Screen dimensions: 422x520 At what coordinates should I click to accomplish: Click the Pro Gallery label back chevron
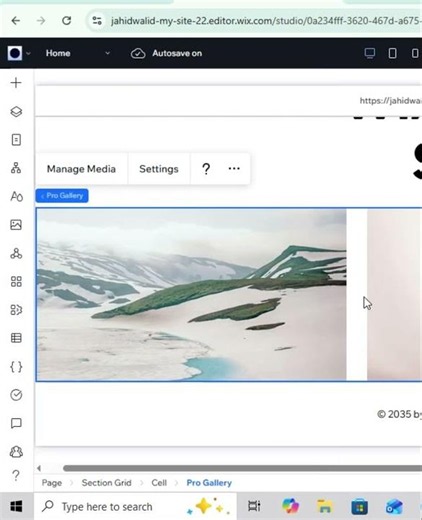coord(42,196)
